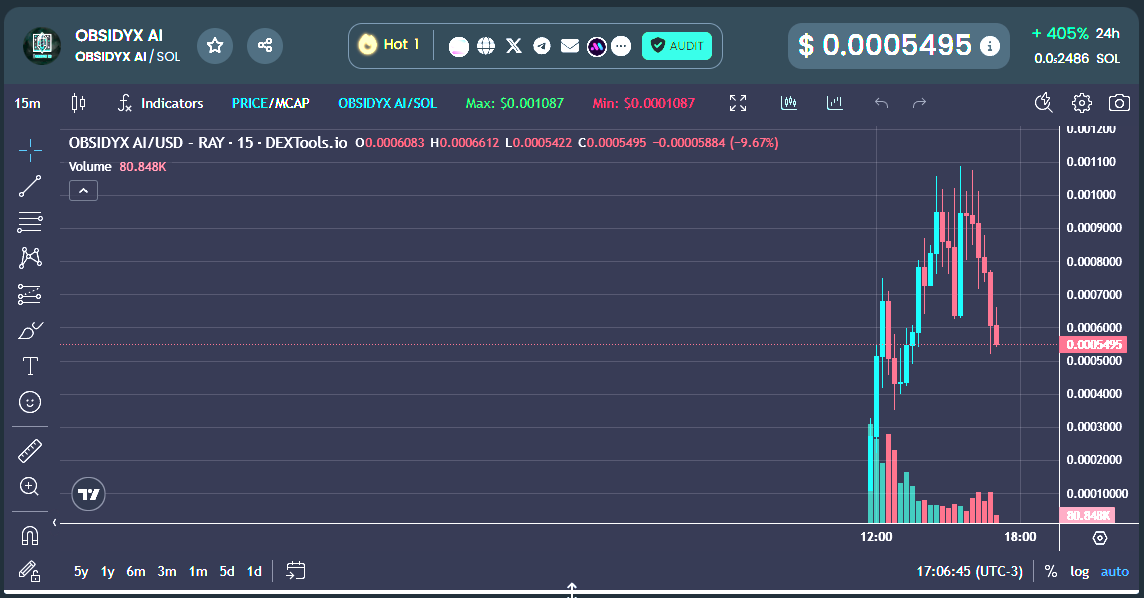This screenshot has height=598, width=1144.
Task: Open the Hot 1 flame badge
Action: (388, 45)
